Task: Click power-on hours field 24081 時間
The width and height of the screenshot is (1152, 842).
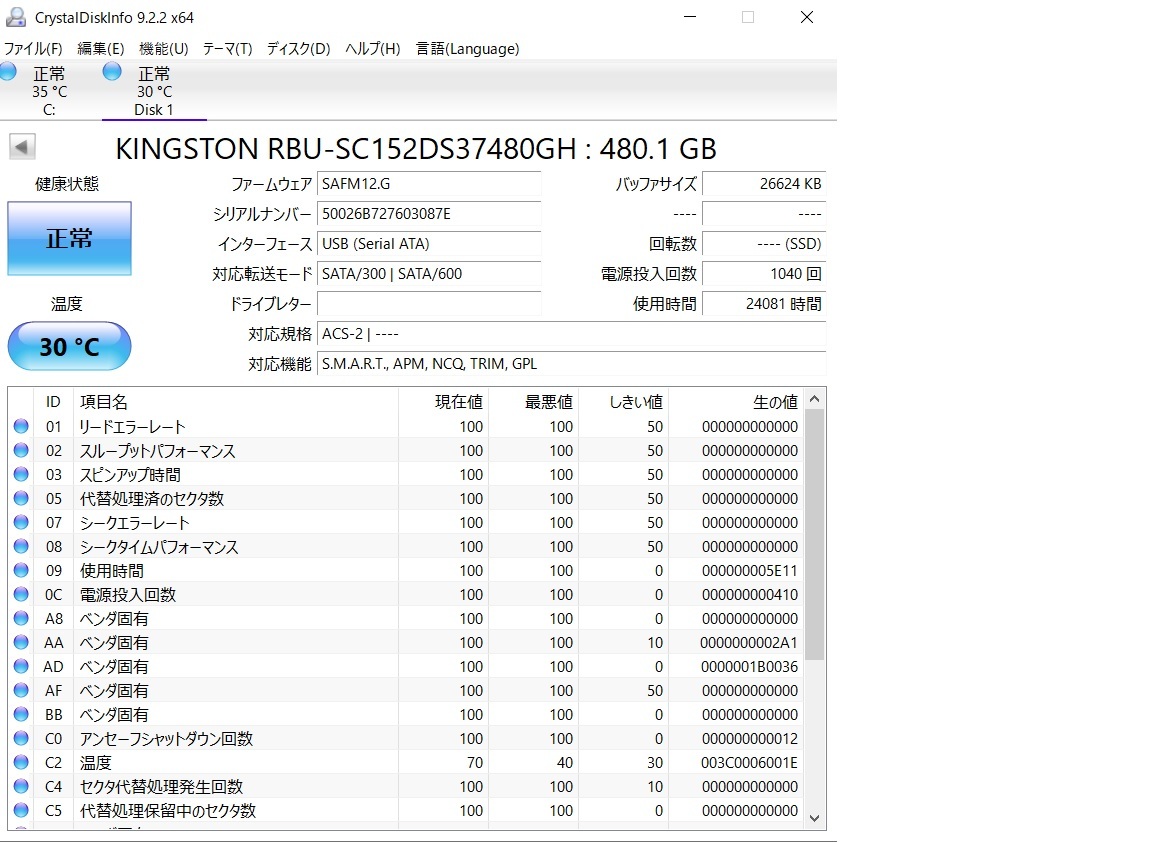Action: pos(764,304)
